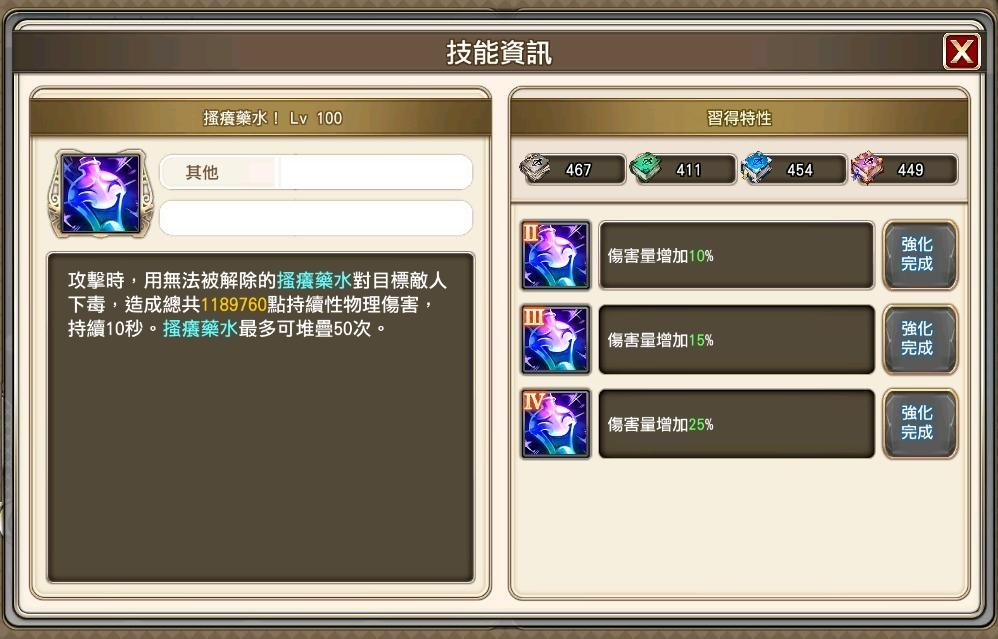Click 強化完成 button for 15% damage trait
The image size is (998, 639).
tap(920, 339)
